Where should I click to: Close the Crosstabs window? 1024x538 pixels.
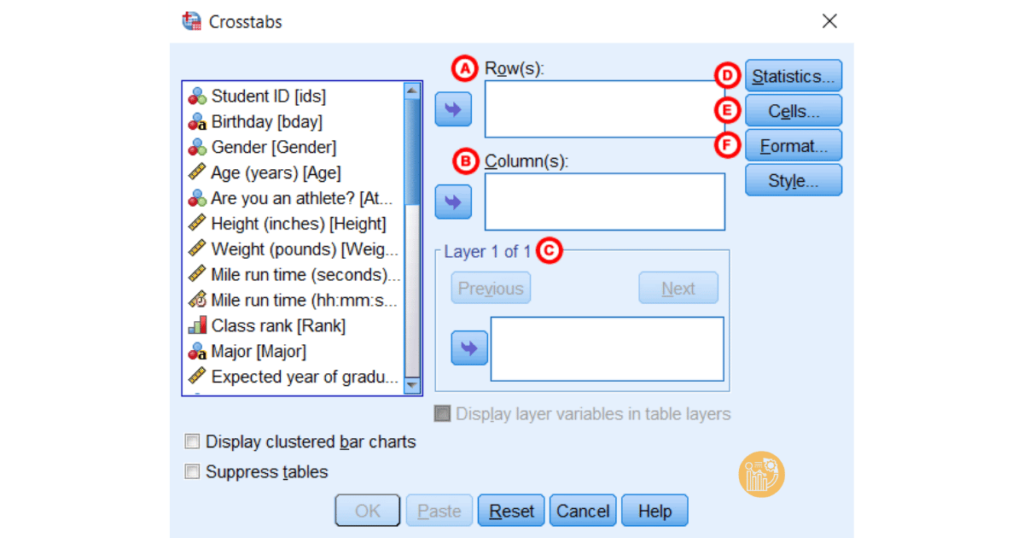click(x=829, y=21)
